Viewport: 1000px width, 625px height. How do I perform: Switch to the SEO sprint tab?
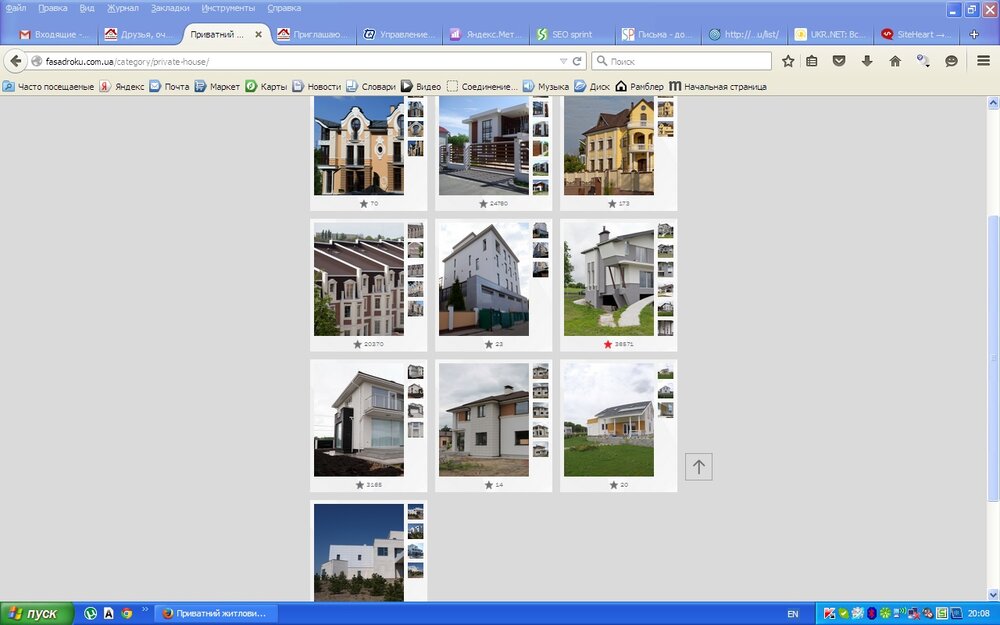tap(572, 34)
